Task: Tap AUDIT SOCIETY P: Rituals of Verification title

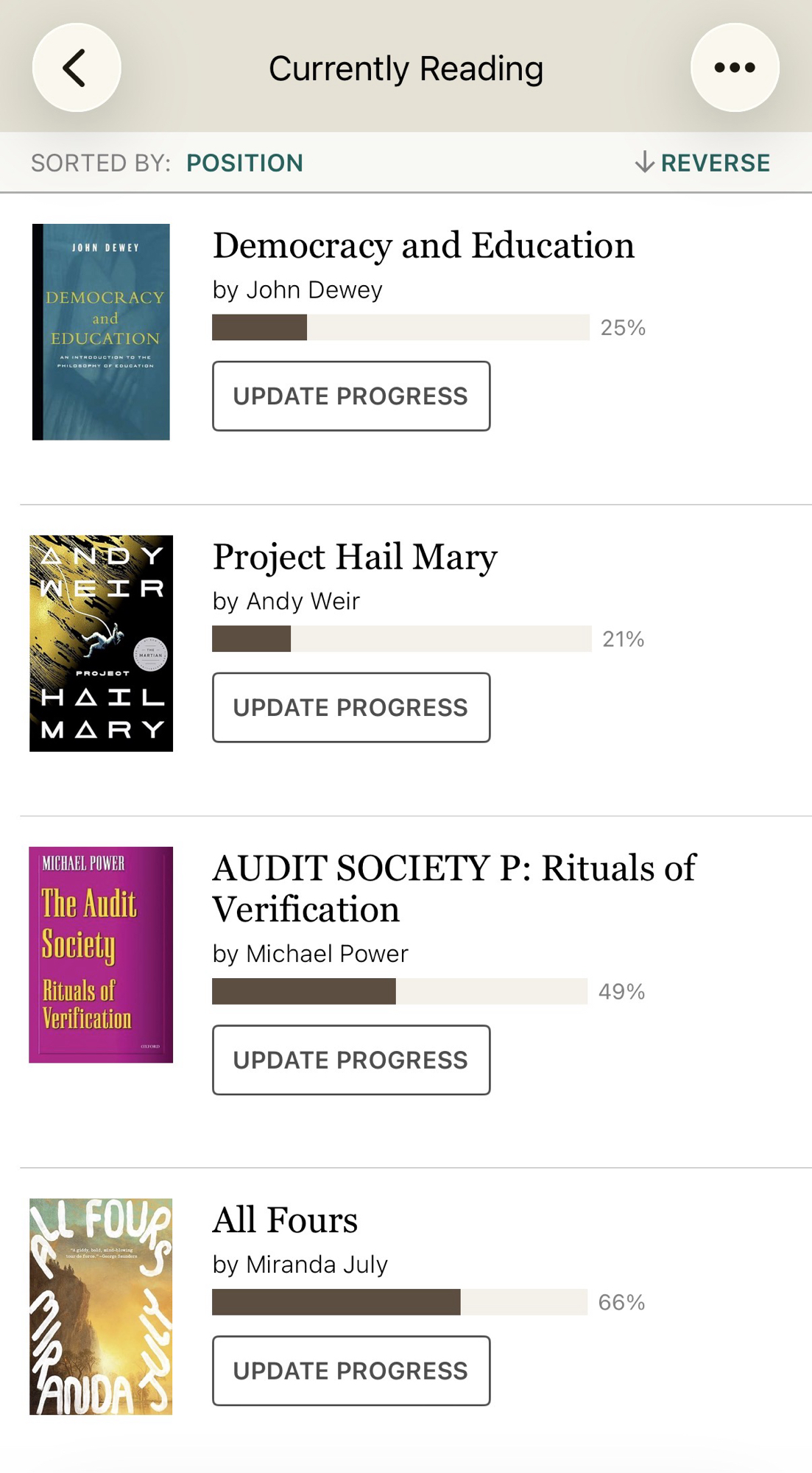Action: tap(453, 888)
